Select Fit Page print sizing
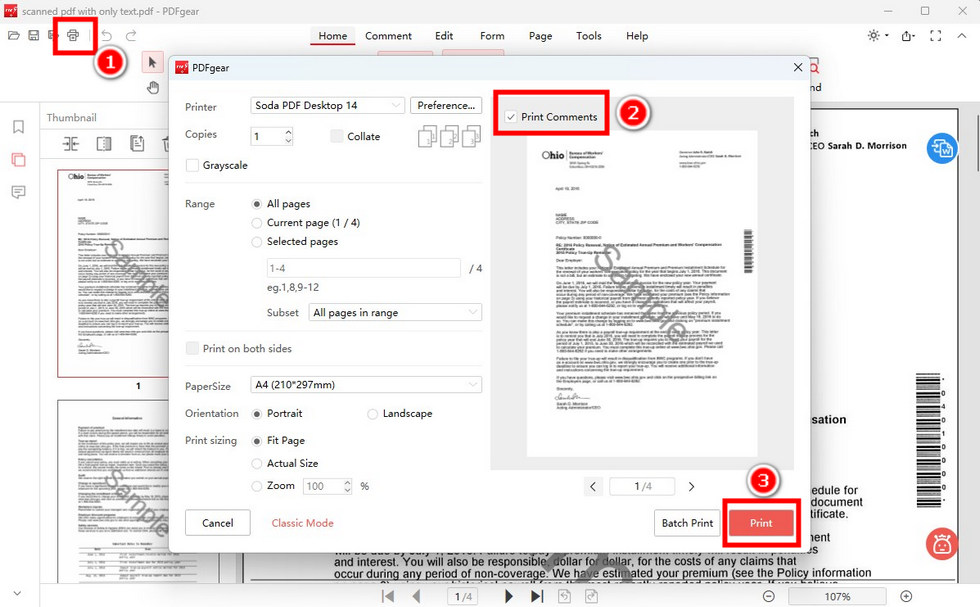The image size is (980, 607). pyautogui.click(x=256, y=441)
